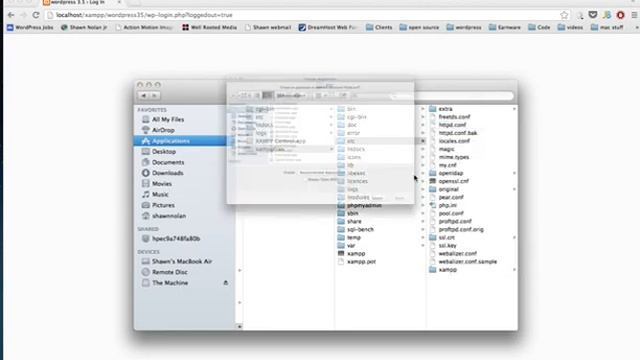640x360 pixels.
Task: Select the freetds.conf file
Action: [x=454, y=117]
